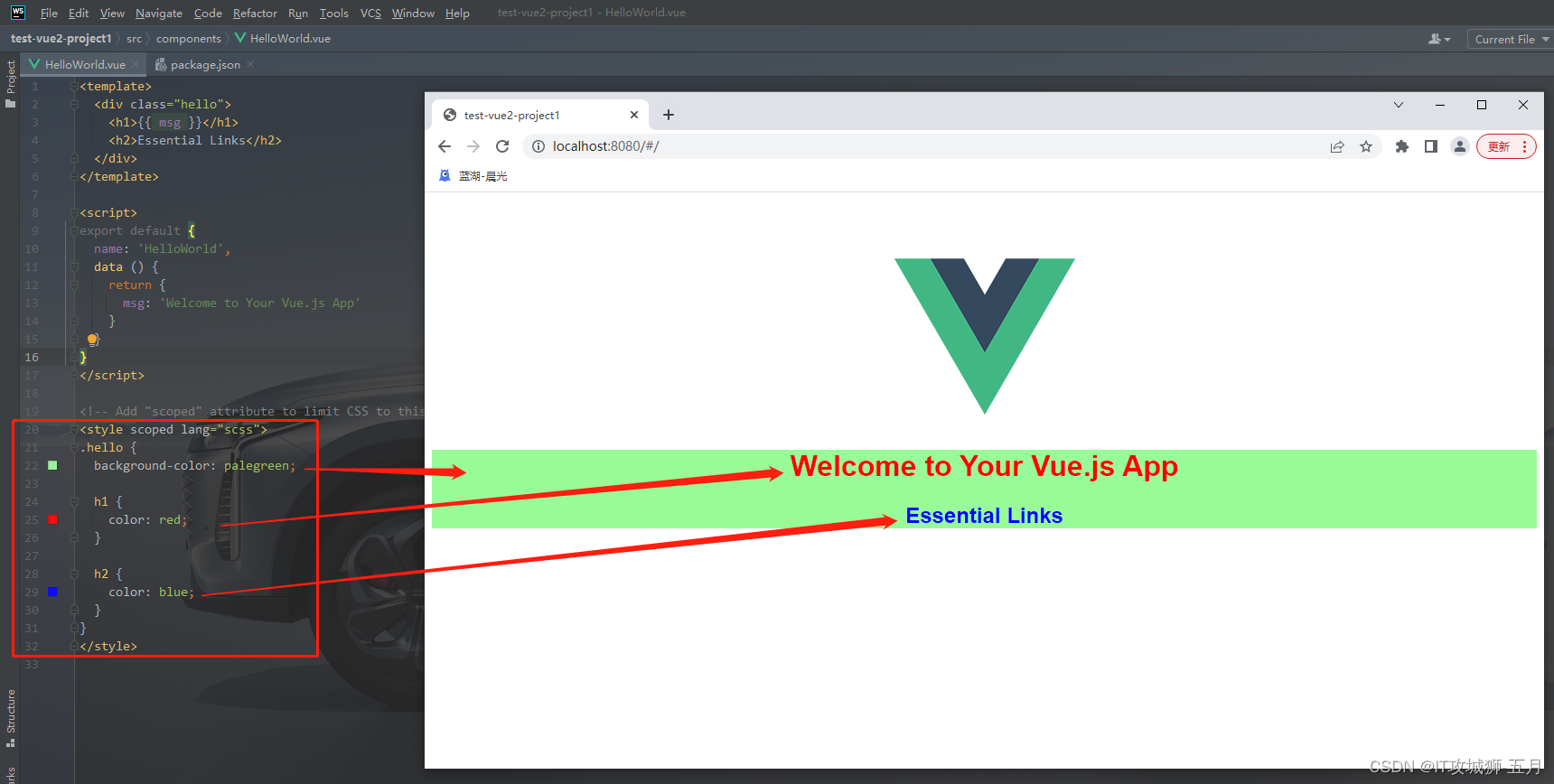
Task: Collapse the h1 rule fold on line 24
Action: tap(74, 501)
